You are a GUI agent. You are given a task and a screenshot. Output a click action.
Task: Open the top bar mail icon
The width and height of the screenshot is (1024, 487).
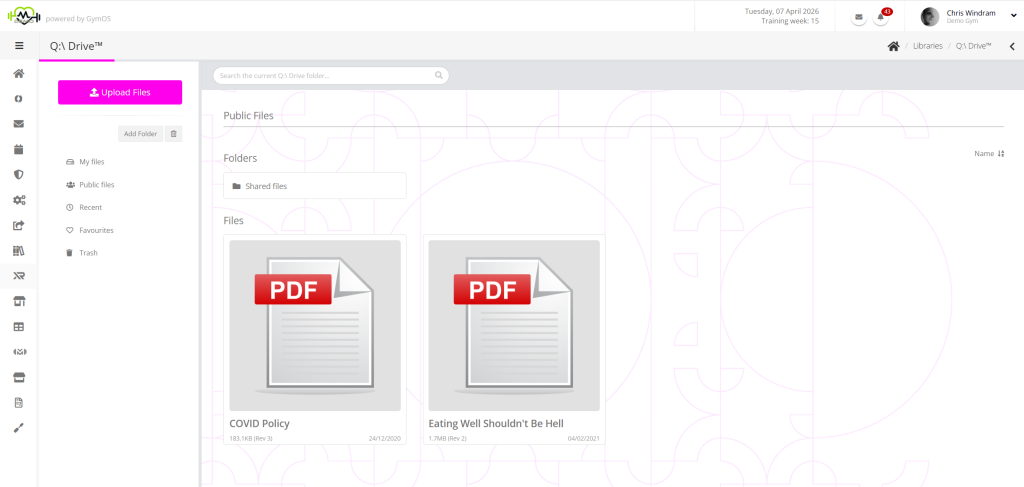point(859,17)
